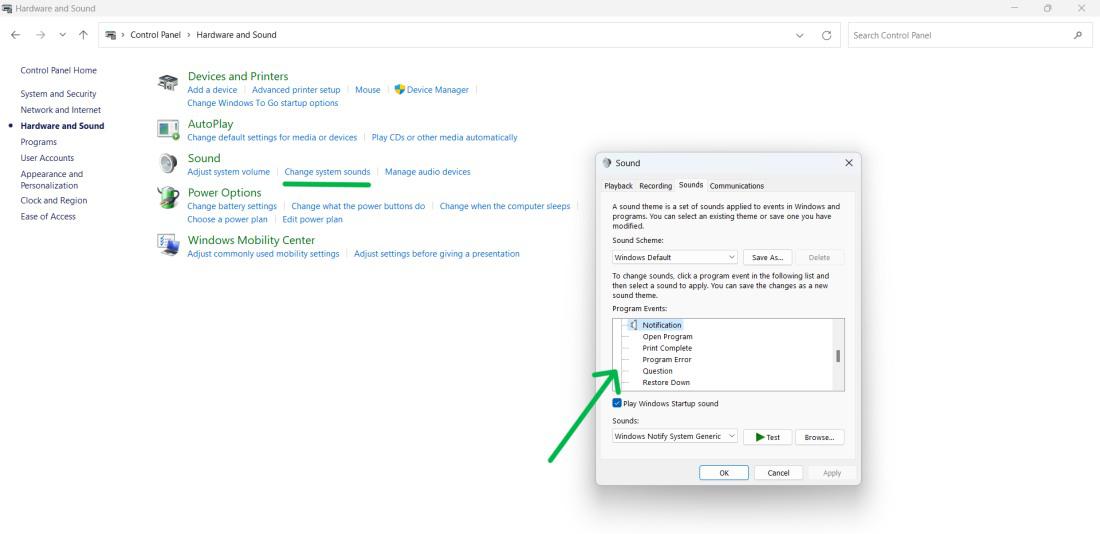Image resolution: width=1100 pixels, height=534 pixels.
Task: Open Manage audio devices link
Action: click(x=427, y=172)
